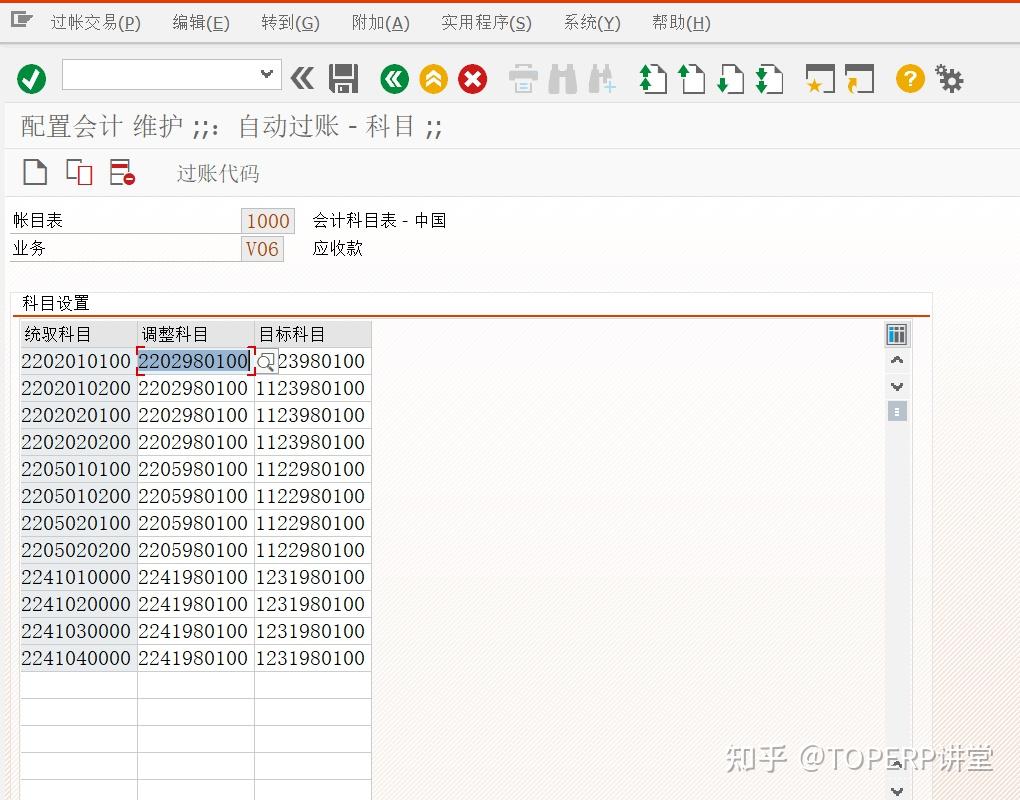Cancel the transaction with the red X icon
The image size is (1020, 800).
click(472, 79)
